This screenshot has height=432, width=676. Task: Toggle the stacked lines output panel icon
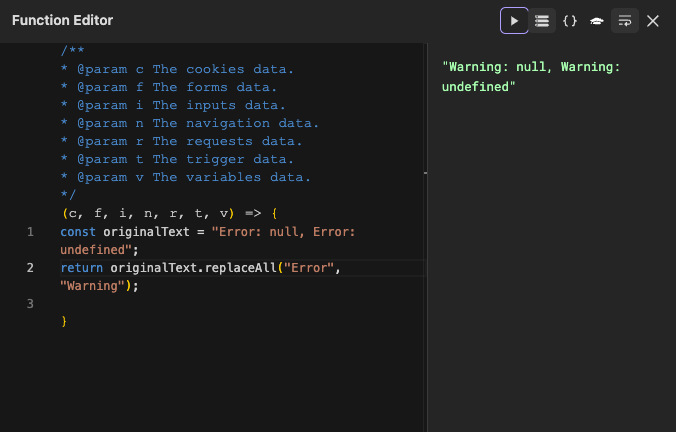click(x=542, y=21)
